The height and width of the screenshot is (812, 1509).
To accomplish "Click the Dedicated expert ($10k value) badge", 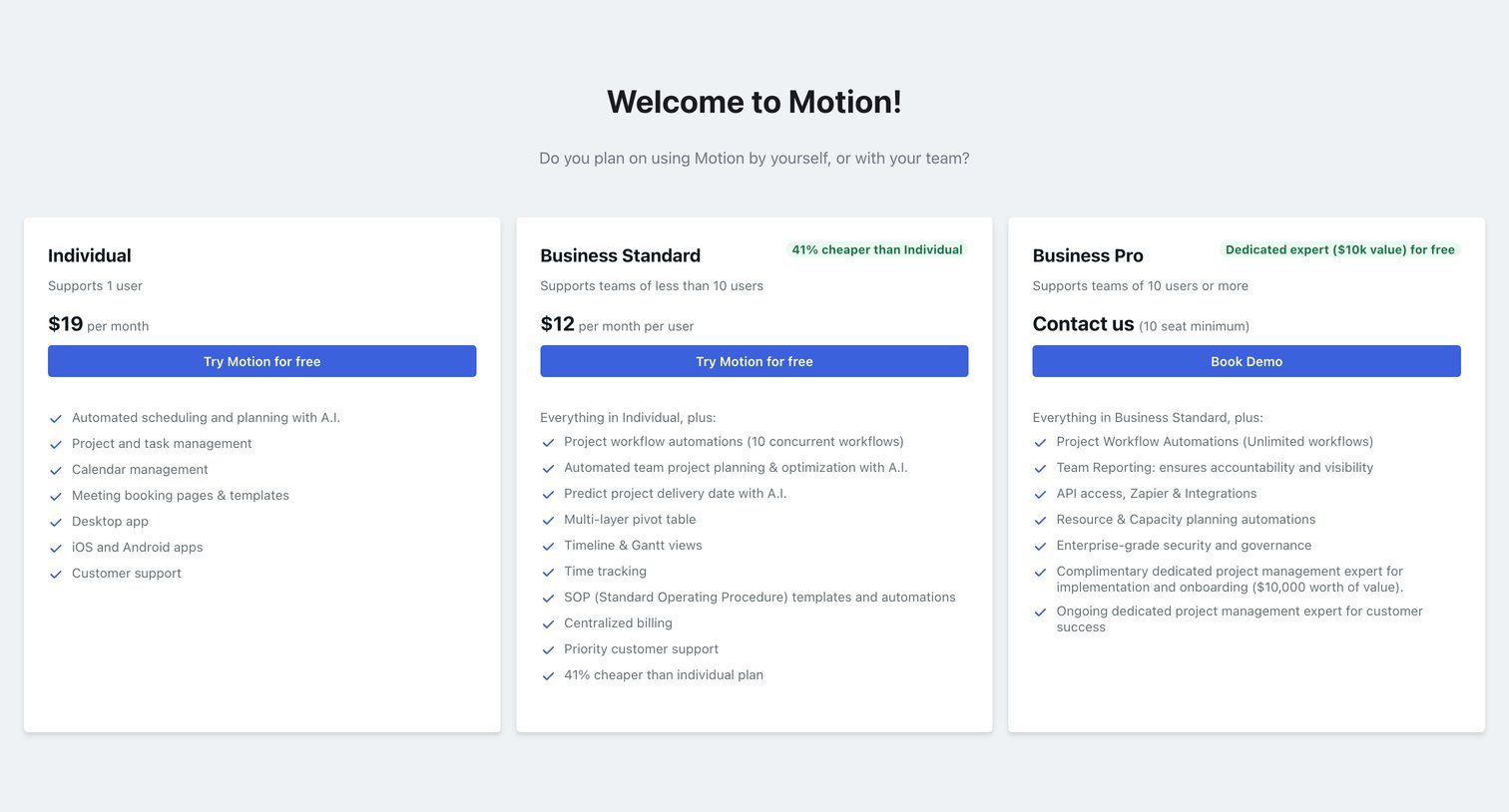I will click(x=1339, y=249).
